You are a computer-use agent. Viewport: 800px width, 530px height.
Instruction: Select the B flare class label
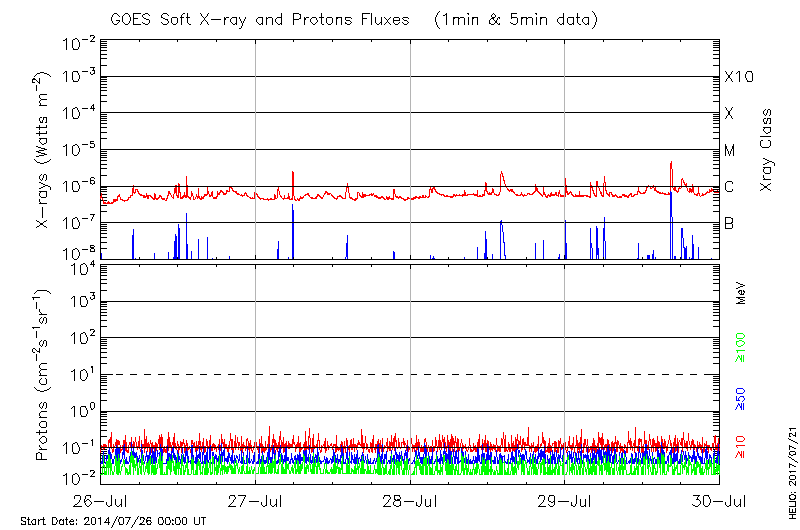[729, 222]
